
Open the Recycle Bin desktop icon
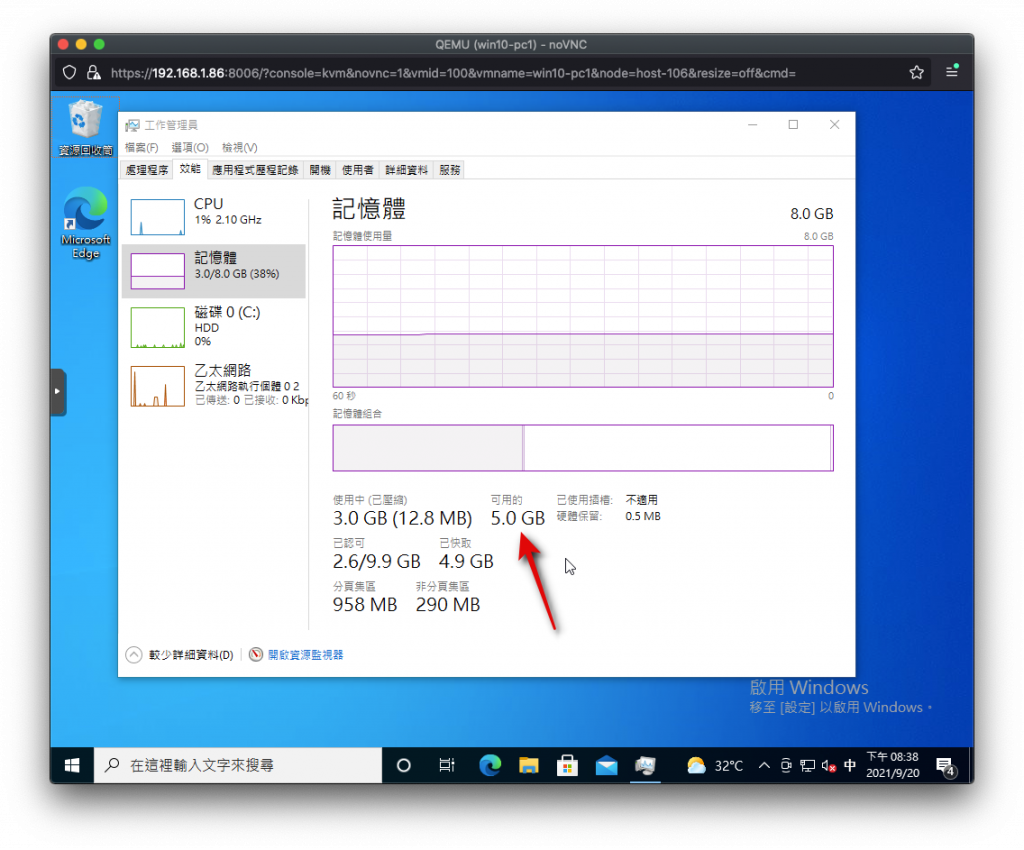pyautogui.click(x=85, y=128)
